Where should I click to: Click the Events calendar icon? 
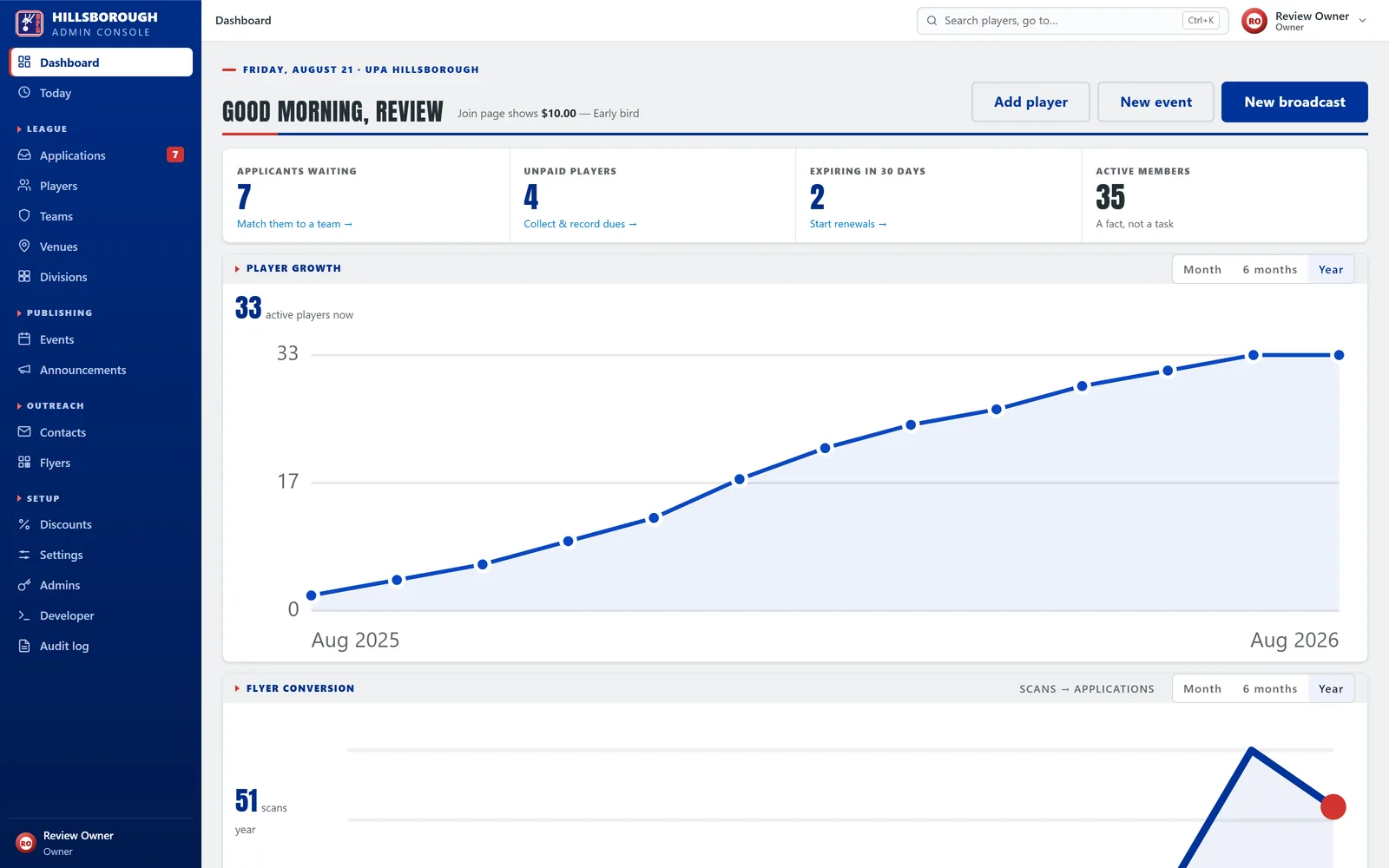24,339
